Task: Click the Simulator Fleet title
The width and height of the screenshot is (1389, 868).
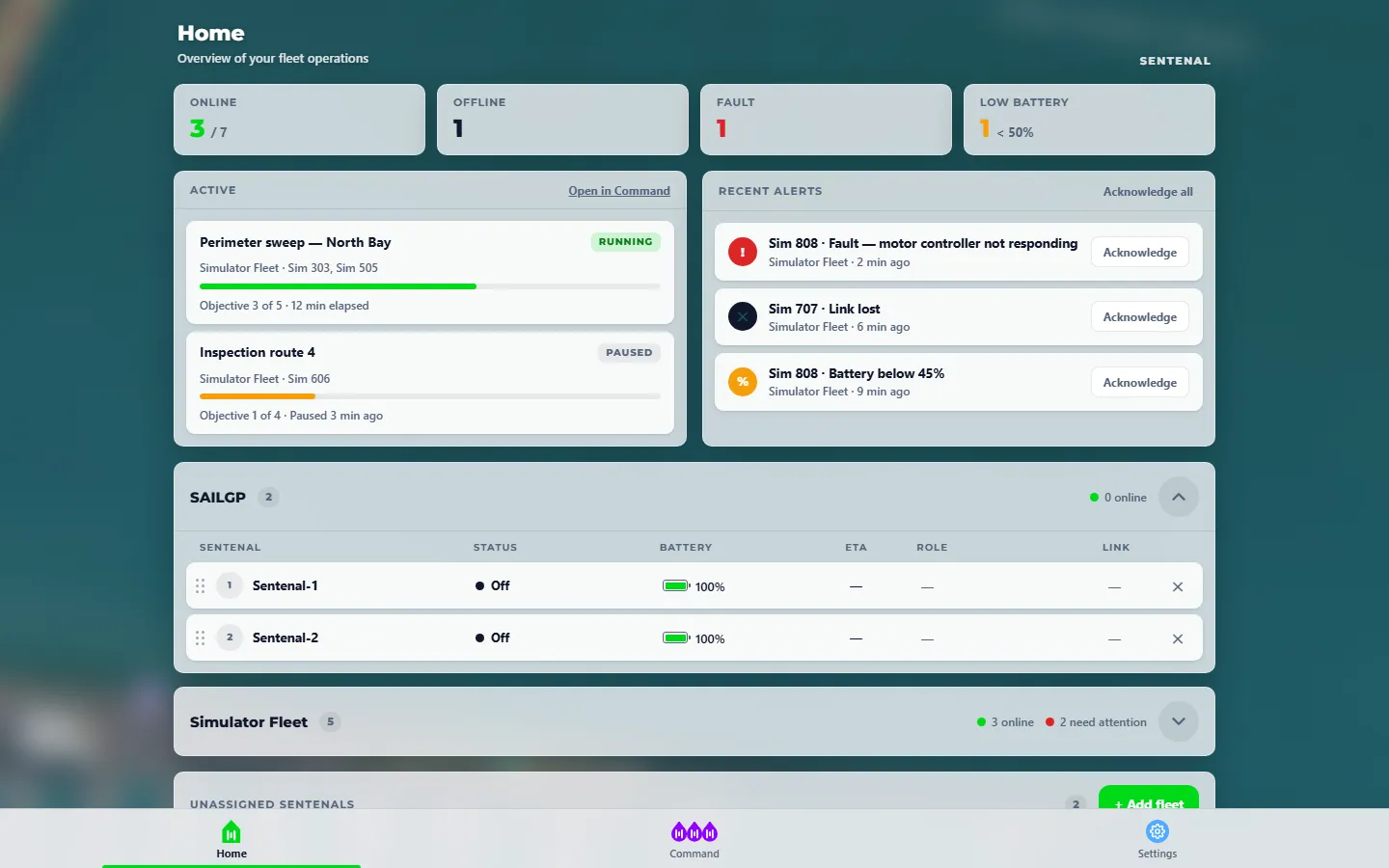Action: [x=249, y=721]
